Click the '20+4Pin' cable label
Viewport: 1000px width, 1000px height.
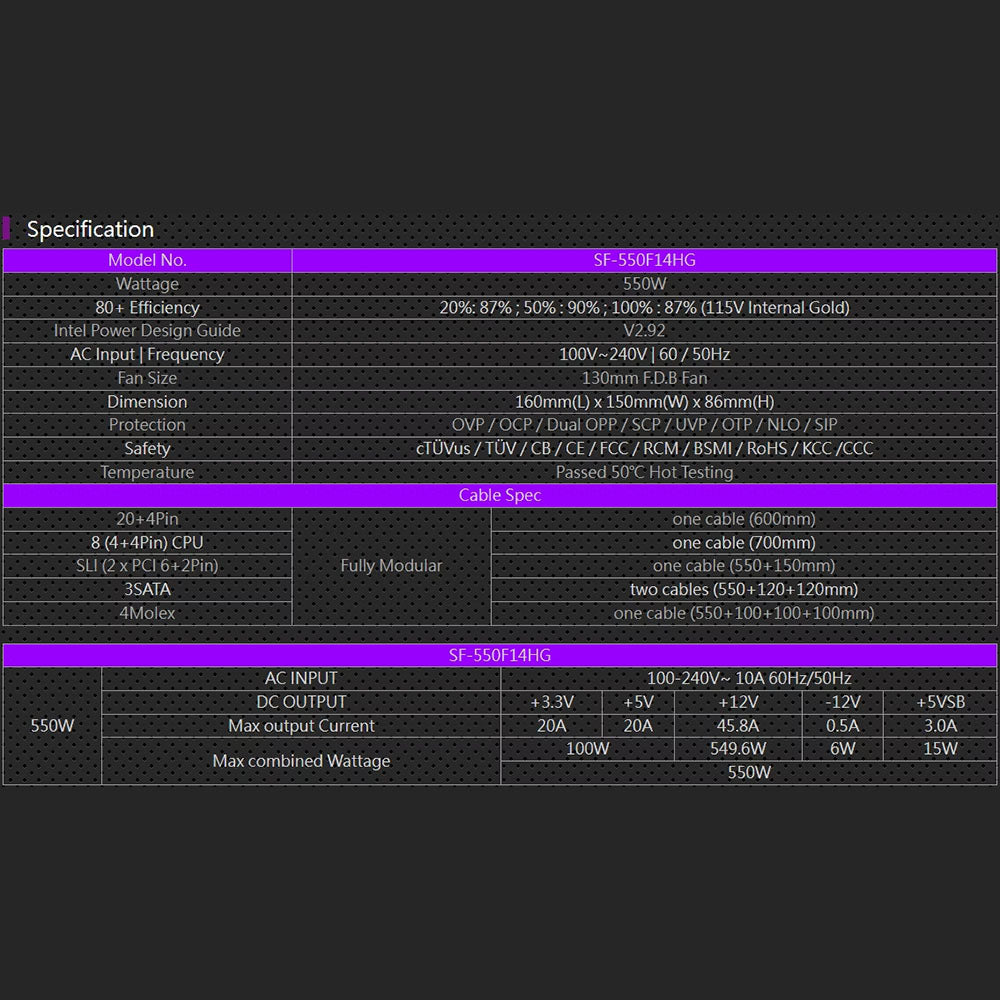click(147, 519)
